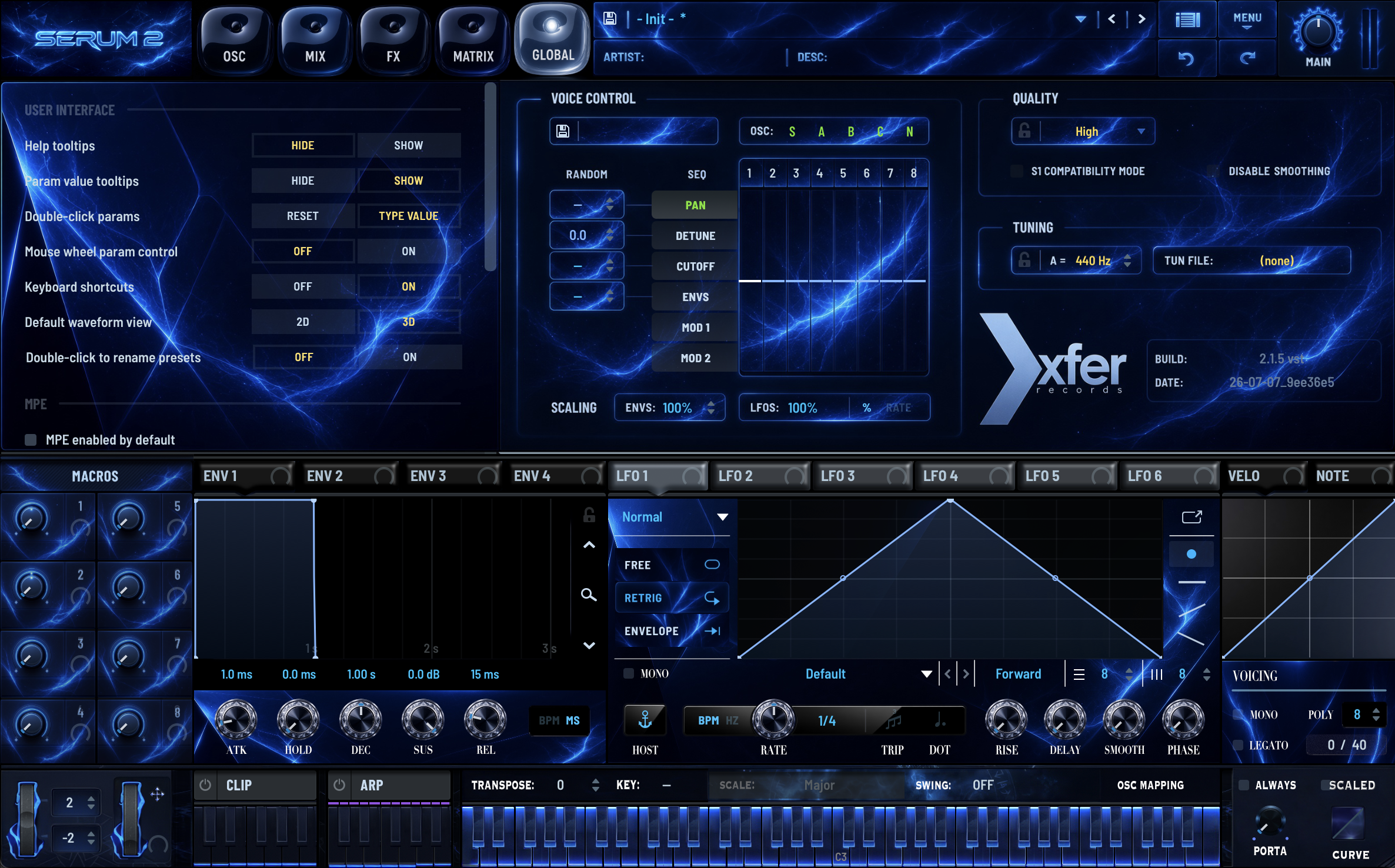
Task: Click the LFO grid columns icon
Action: coord(1156,674)
